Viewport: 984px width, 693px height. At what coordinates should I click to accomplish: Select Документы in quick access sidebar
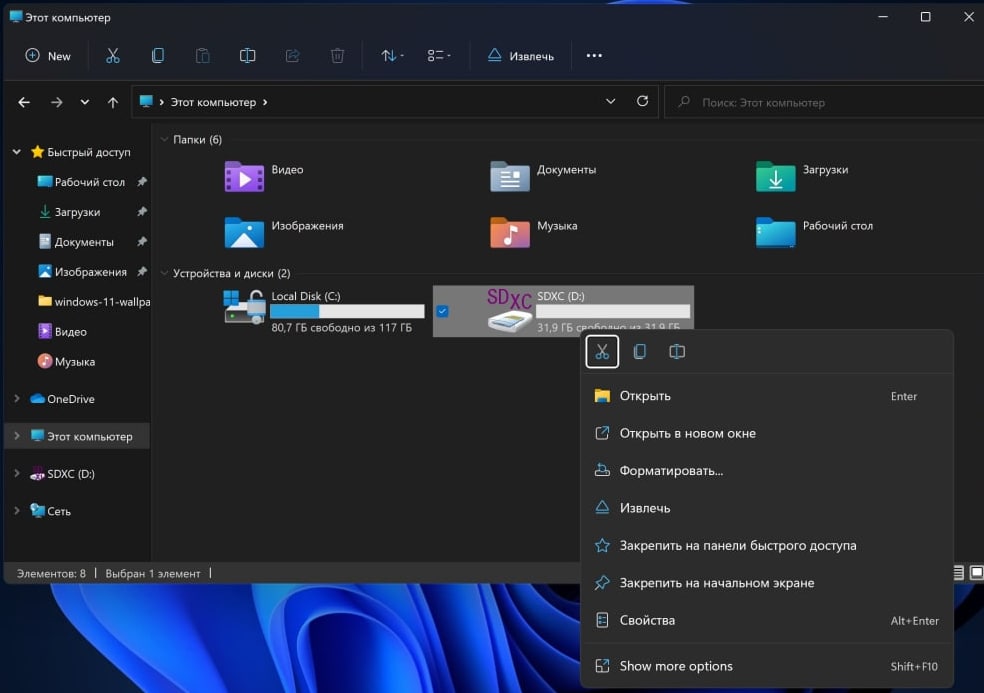[84, 242]
